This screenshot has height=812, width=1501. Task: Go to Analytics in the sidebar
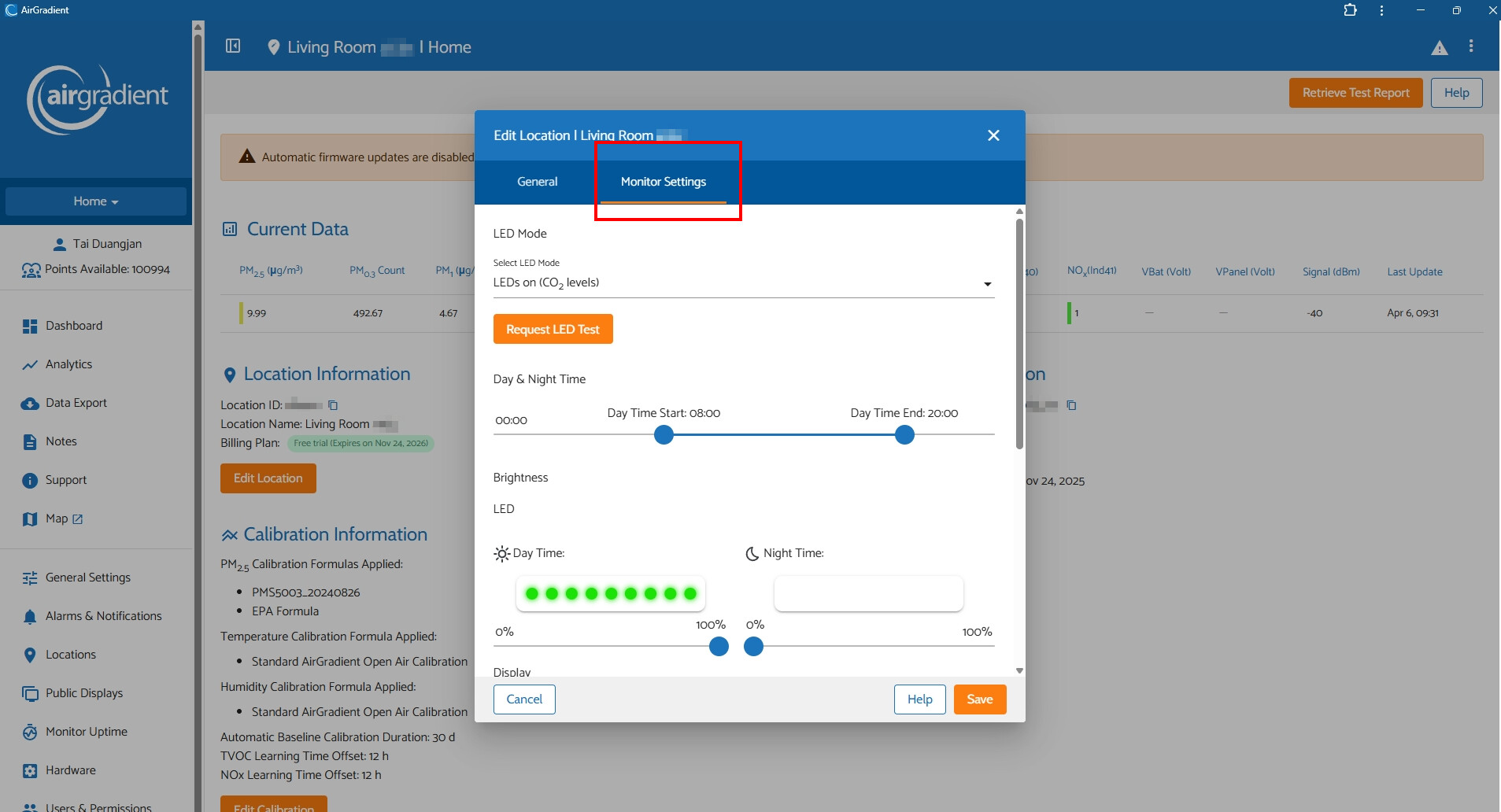(x=68, y=364)
